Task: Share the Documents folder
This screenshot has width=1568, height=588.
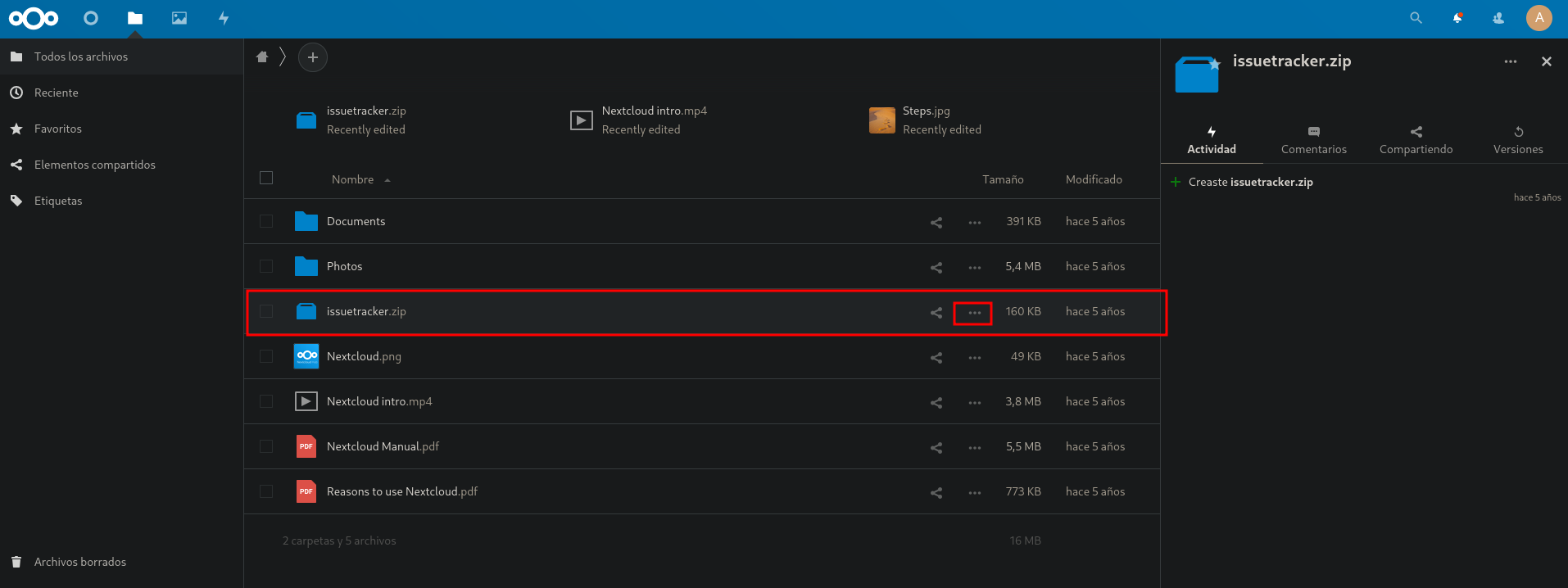Action: pyautogui.click(x=936, y=222)
